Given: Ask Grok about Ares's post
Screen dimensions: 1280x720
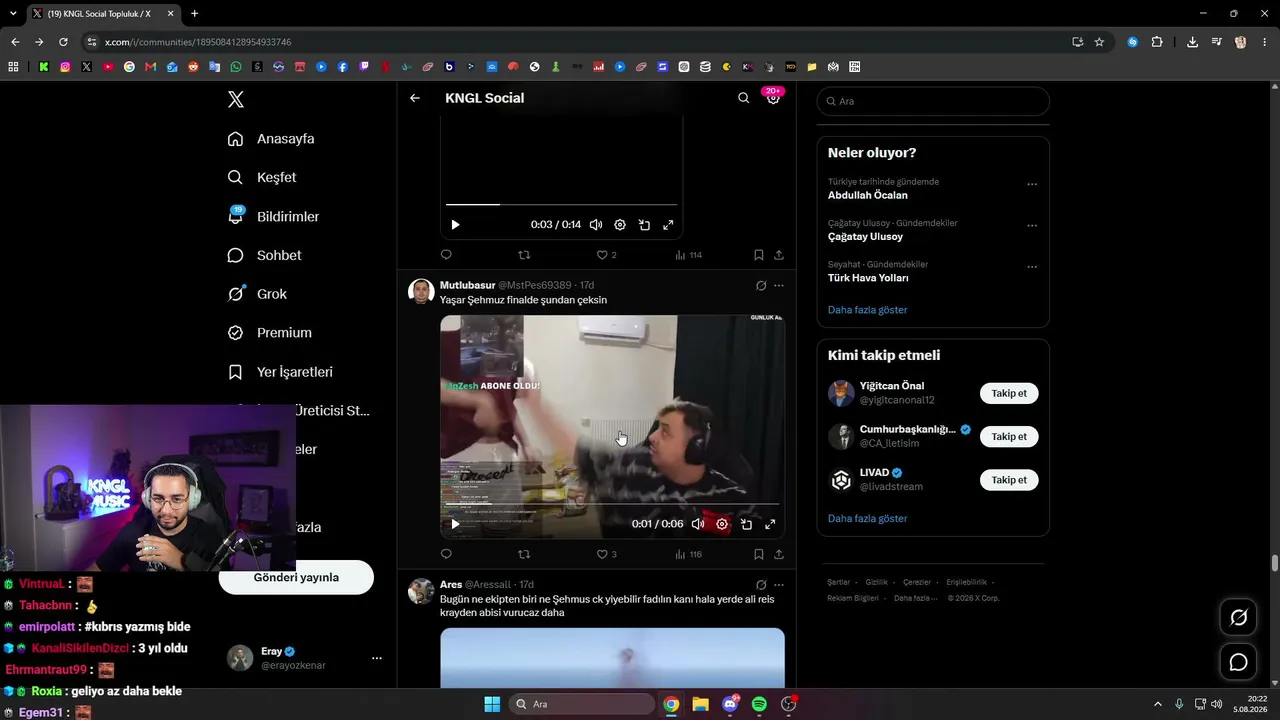Looking at the screenshot, I should point(761,585).
